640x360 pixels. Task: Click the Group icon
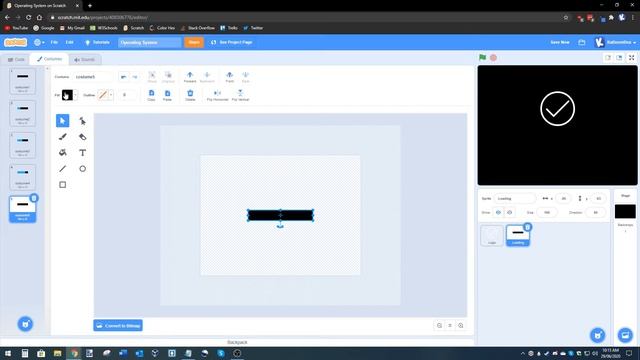click(x=152, y=77)
